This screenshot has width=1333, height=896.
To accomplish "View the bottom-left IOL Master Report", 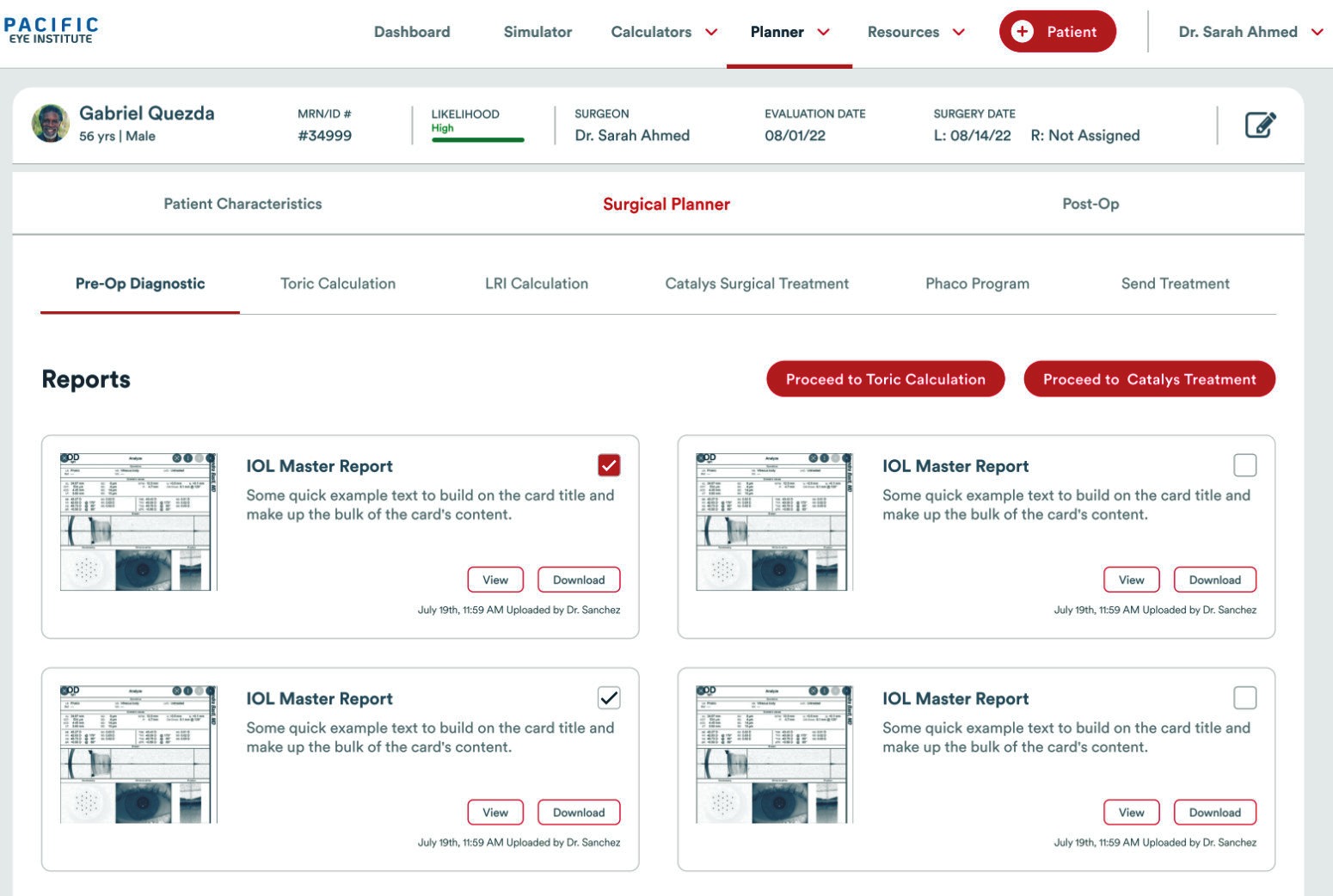I will 495,812.
